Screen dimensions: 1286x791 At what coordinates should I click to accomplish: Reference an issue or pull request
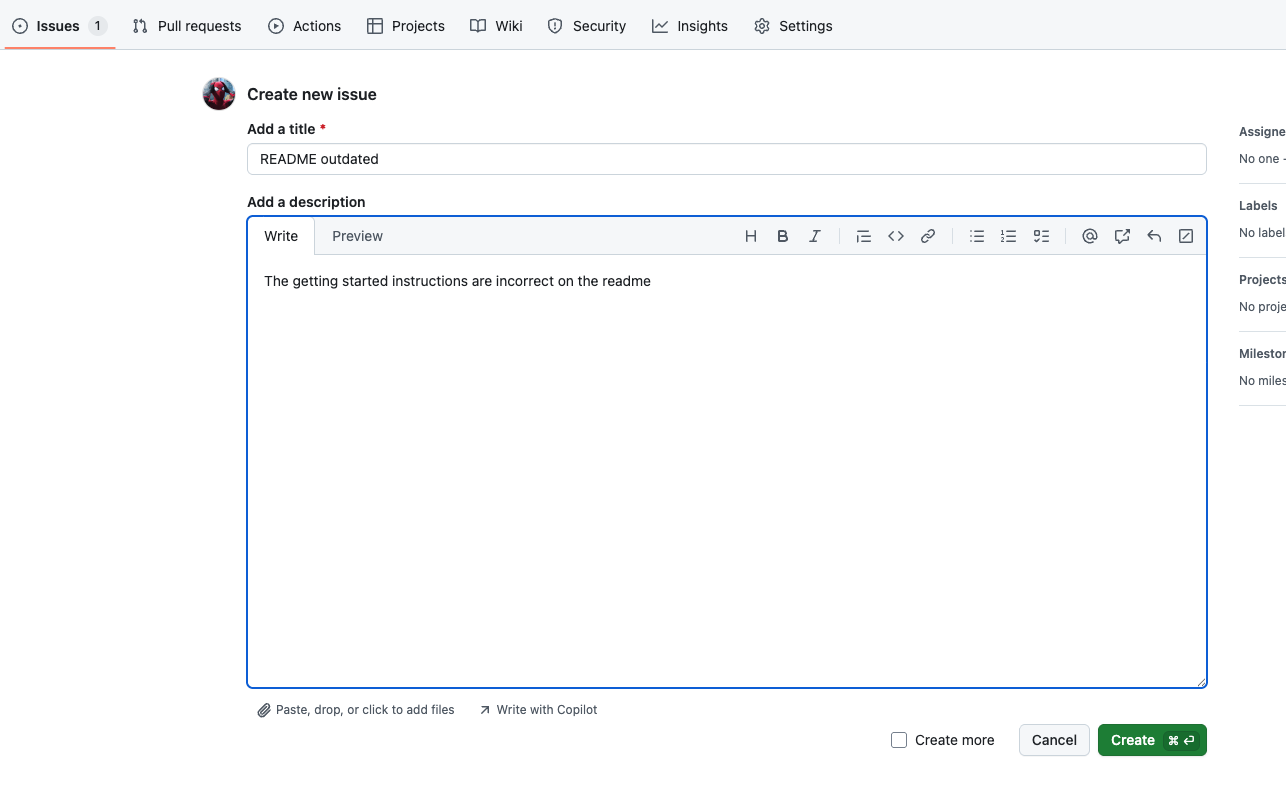click(1122, 236)
